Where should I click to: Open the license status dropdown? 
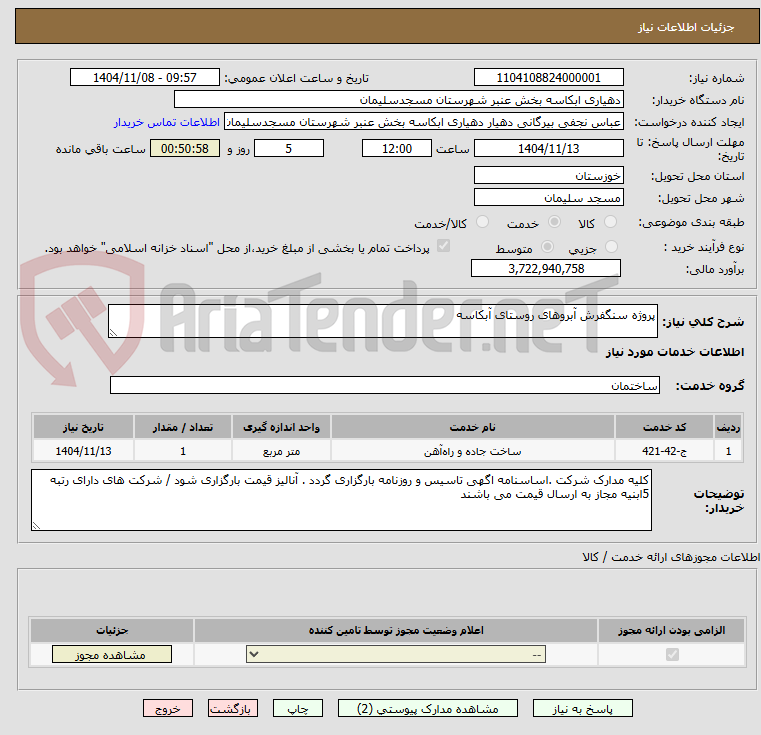pos(396,654)
